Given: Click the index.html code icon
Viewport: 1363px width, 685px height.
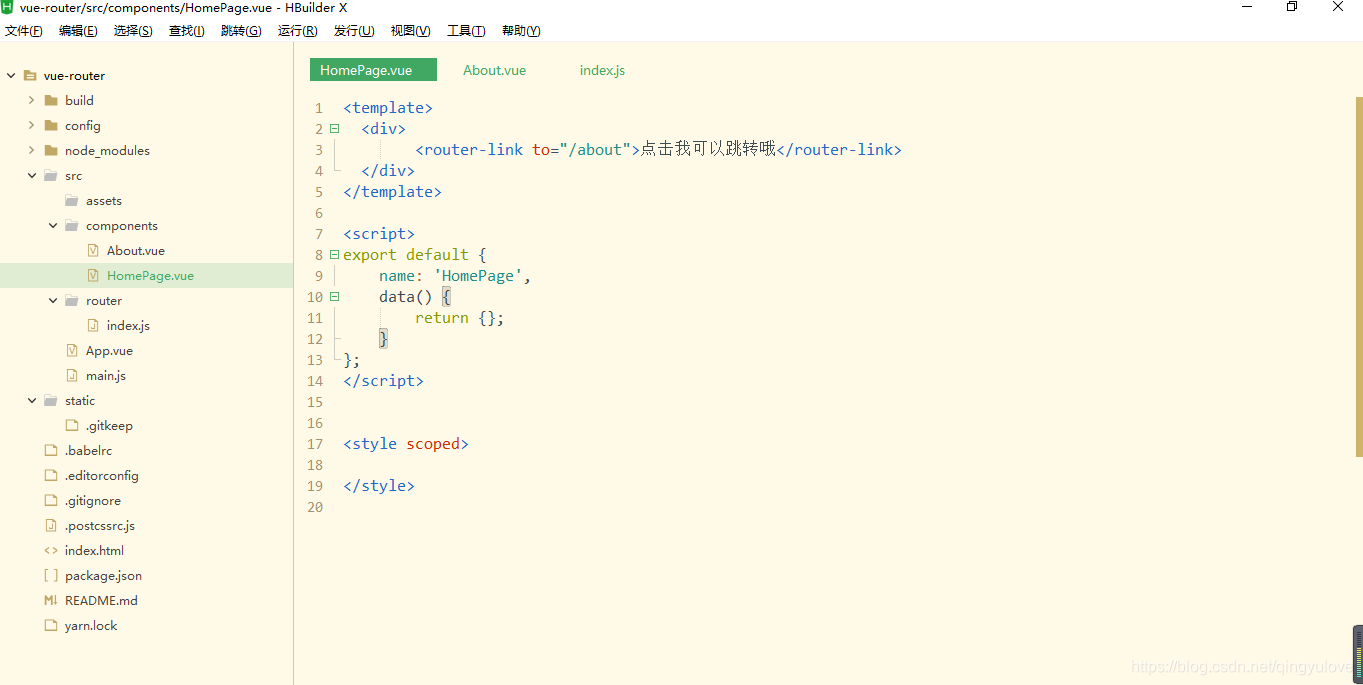Looking at the screenshot, I should 51,550.
